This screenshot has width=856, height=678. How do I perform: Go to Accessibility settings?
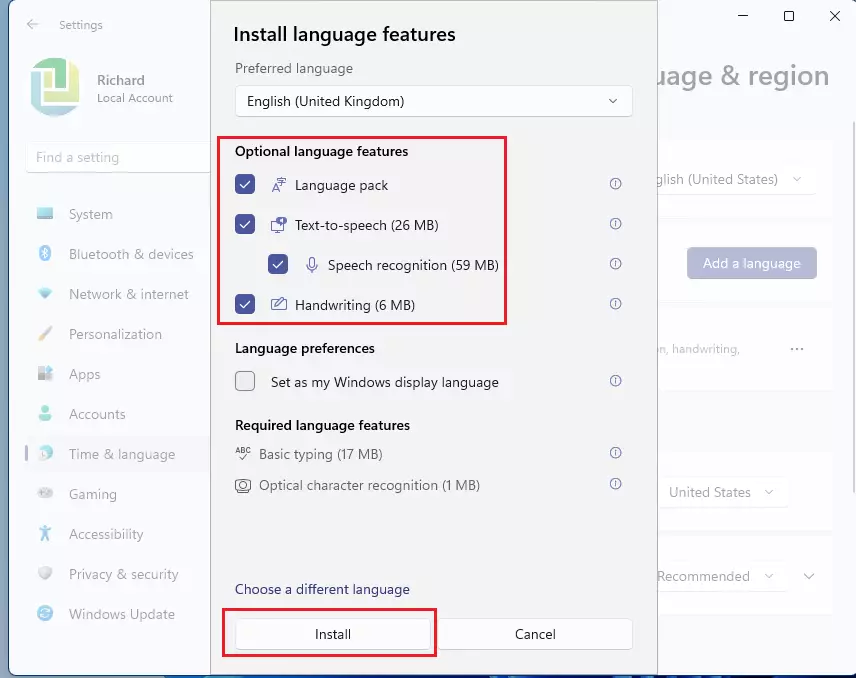click(118, 534)
